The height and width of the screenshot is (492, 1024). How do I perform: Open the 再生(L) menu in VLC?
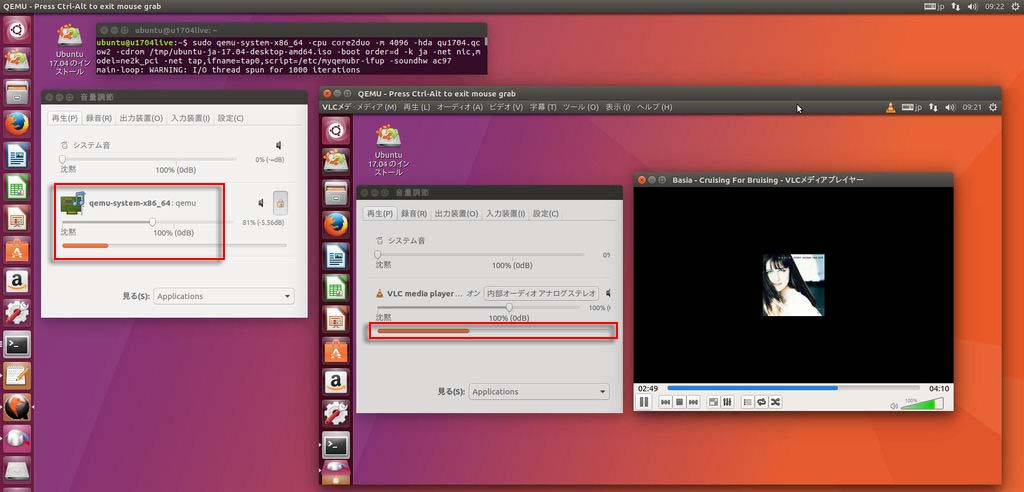click(417, 107)
